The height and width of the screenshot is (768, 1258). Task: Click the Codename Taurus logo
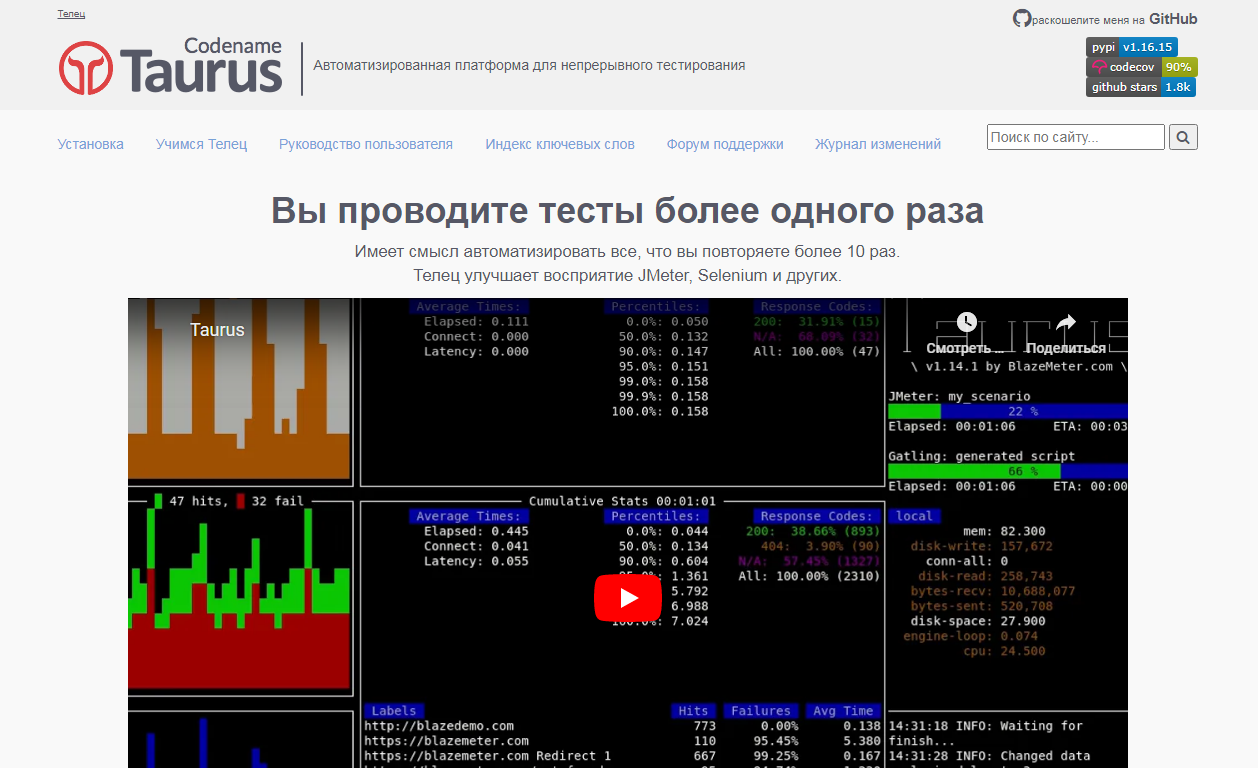pyautogui.click(x=171, y=67)
